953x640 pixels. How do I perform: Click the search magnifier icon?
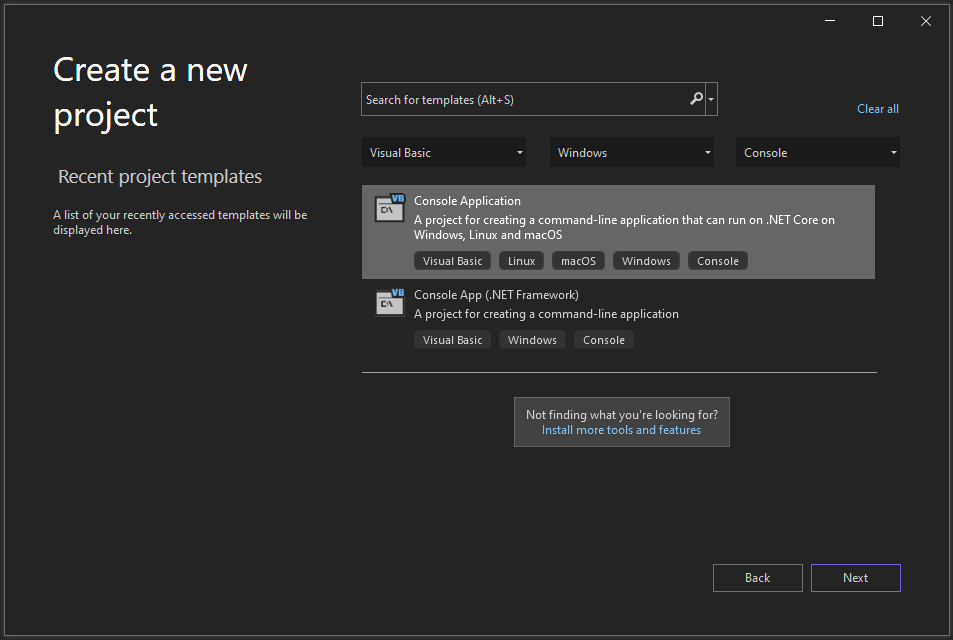pos(697,98)
